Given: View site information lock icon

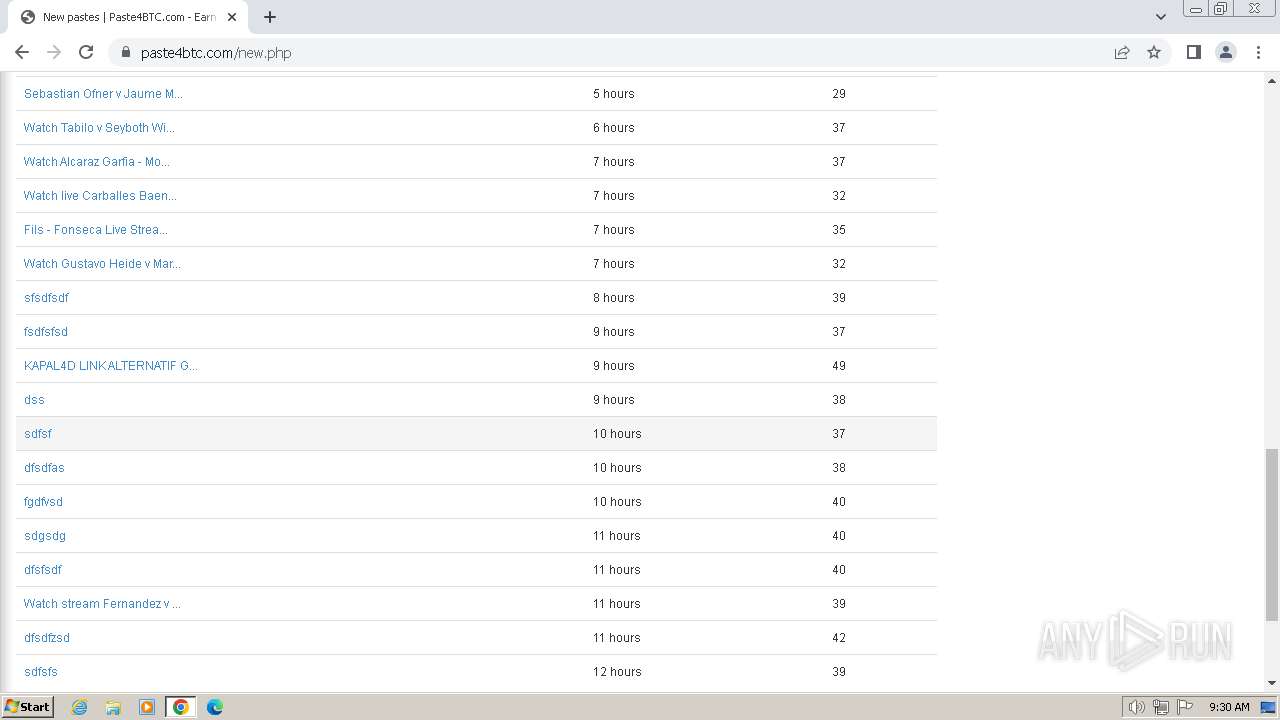Looking at the screenshot, I should tap(126, 52).
